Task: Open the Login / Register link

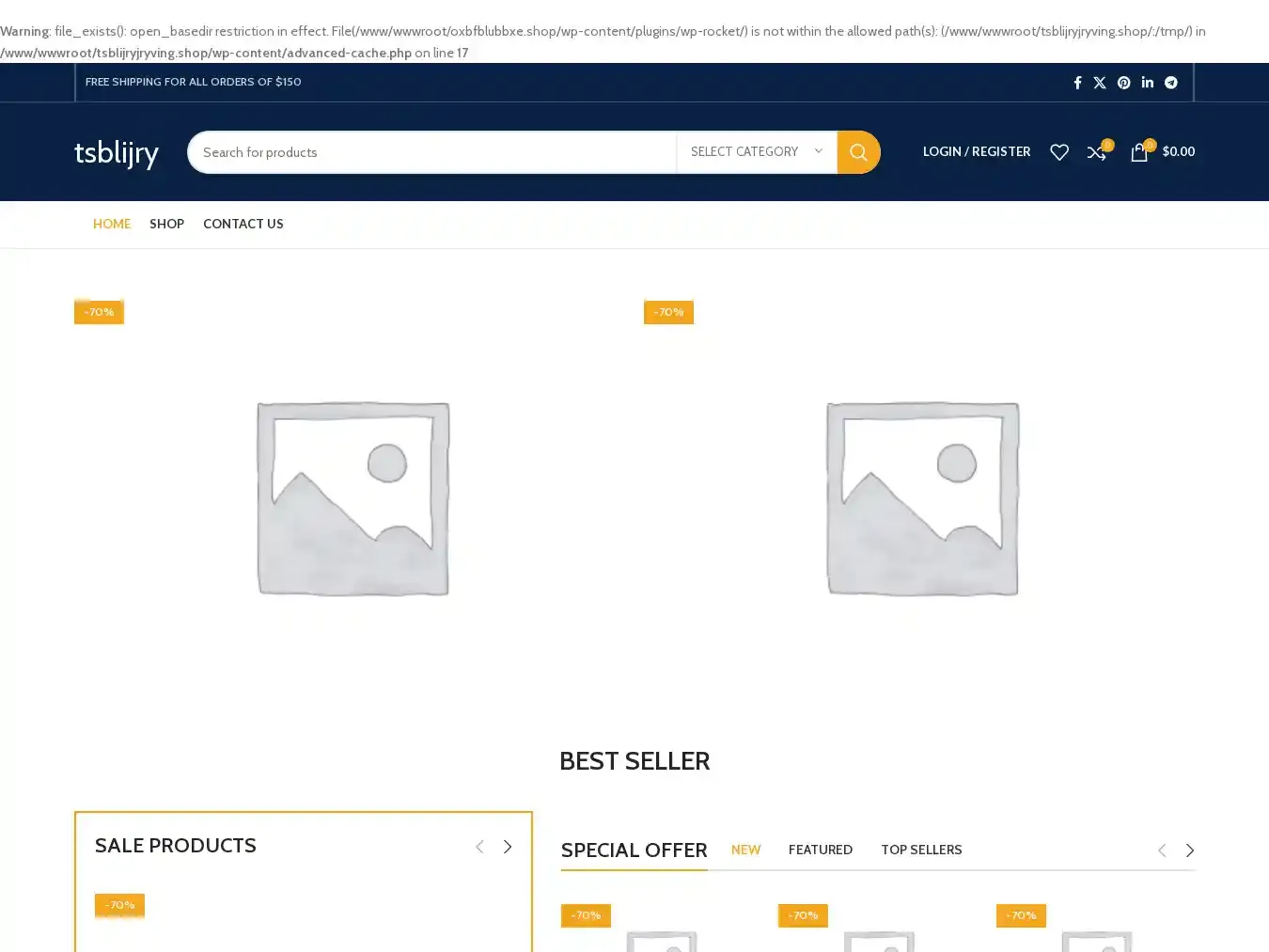Action: (977, 151)
